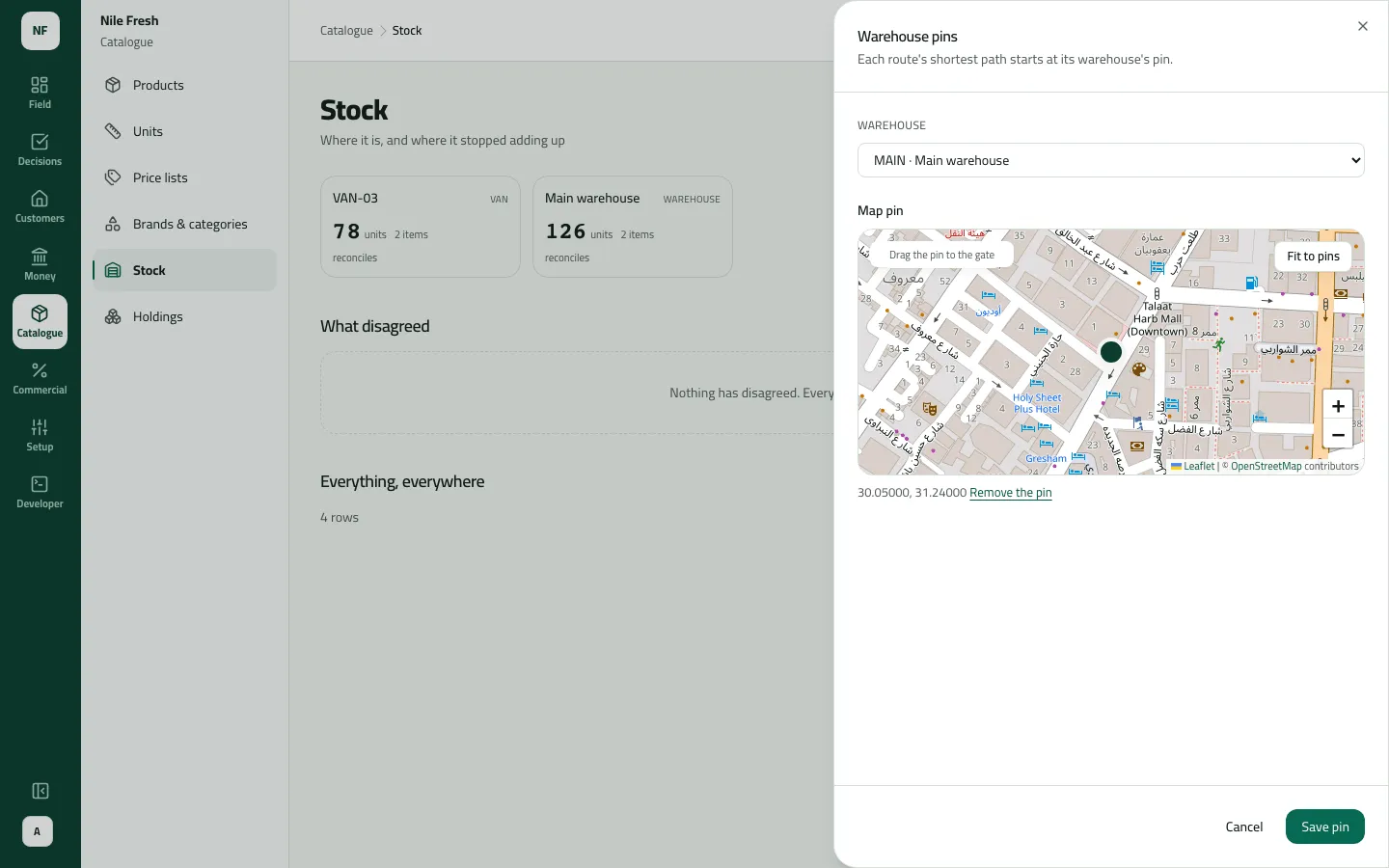Open the Products menu item

coord(185,85)
